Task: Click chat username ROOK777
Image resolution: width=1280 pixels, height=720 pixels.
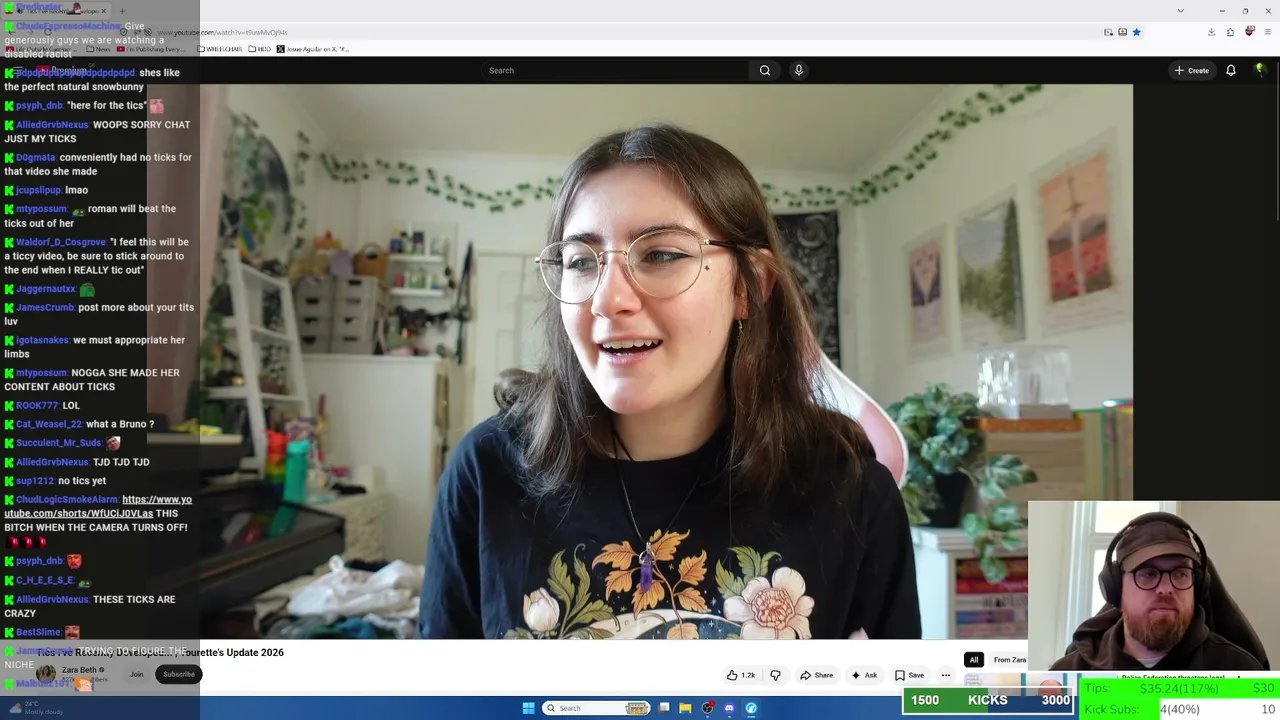Action: [37, 405]
